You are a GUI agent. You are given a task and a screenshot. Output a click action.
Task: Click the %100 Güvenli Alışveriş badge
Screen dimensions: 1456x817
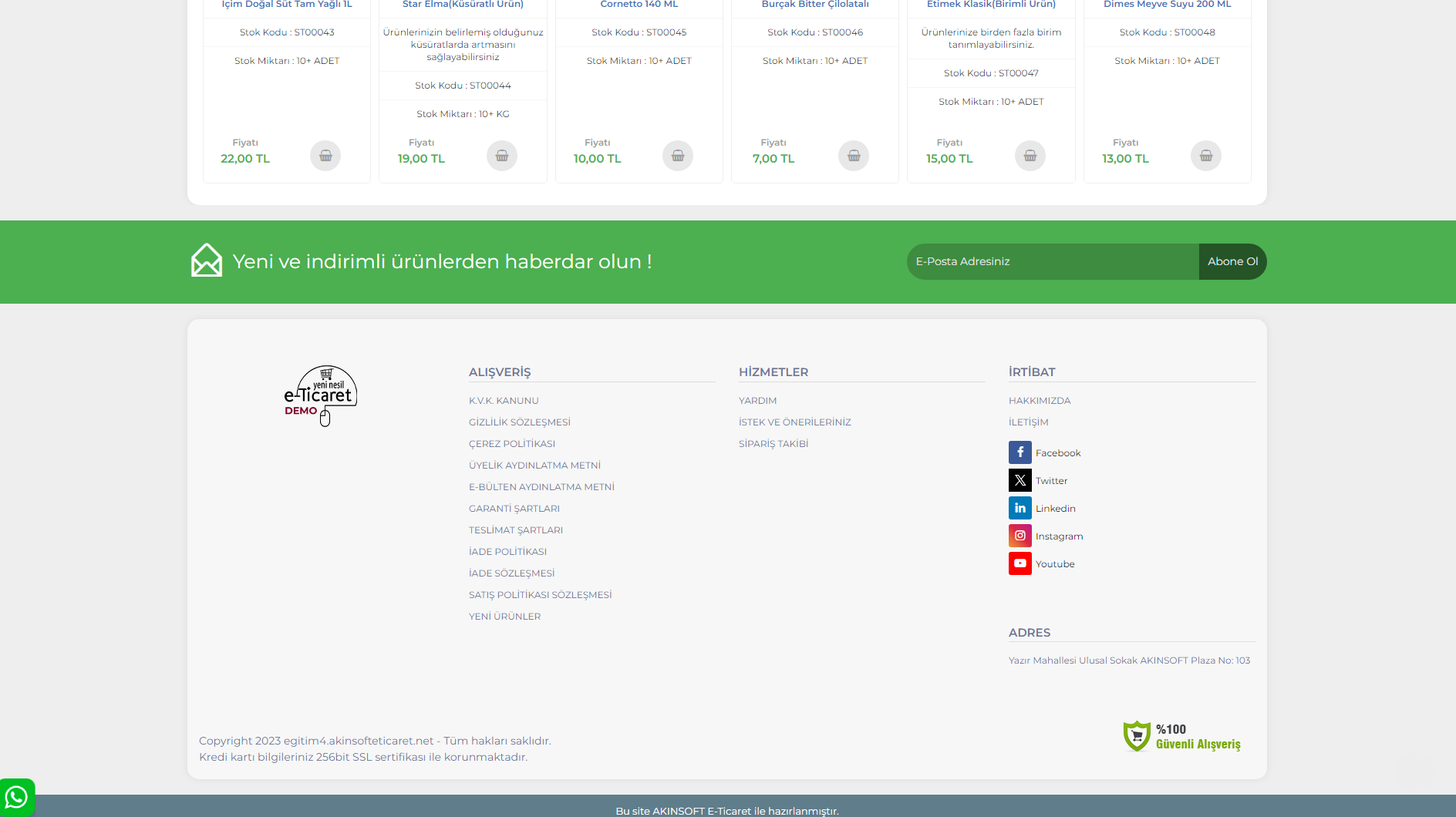point(1182,736)
